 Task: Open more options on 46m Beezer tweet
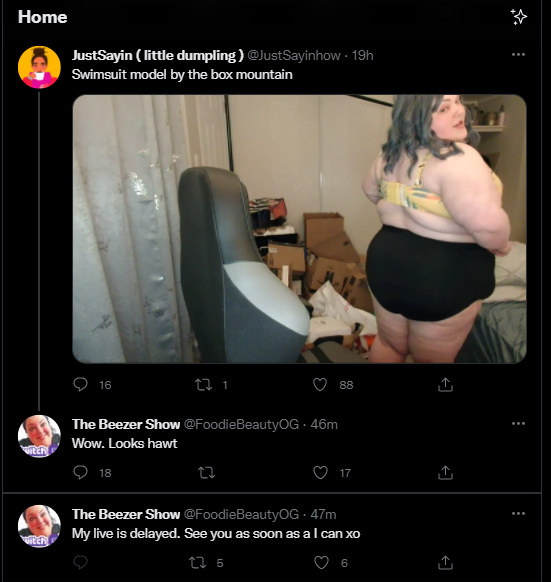518,424
